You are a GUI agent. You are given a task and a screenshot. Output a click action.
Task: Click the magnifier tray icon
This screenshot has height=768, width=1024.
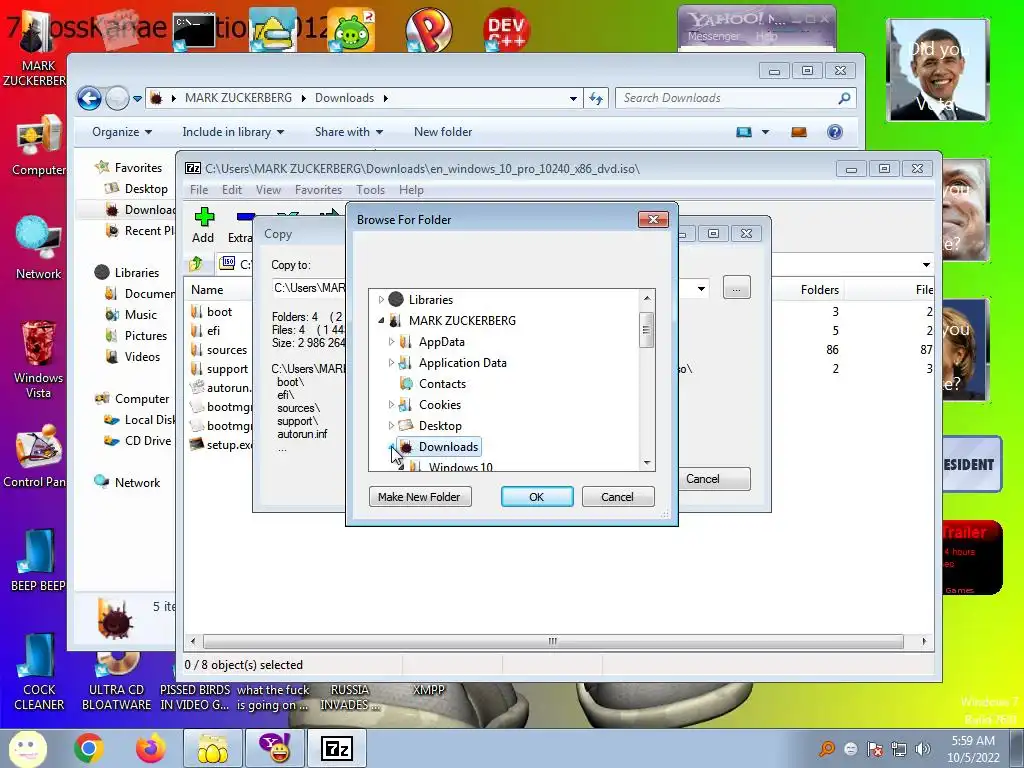(827, 748)
